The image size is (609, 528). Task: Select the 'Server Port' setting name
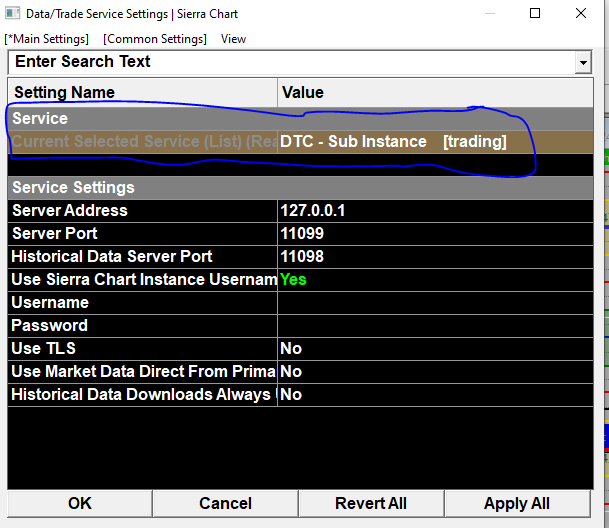[143, 234]
